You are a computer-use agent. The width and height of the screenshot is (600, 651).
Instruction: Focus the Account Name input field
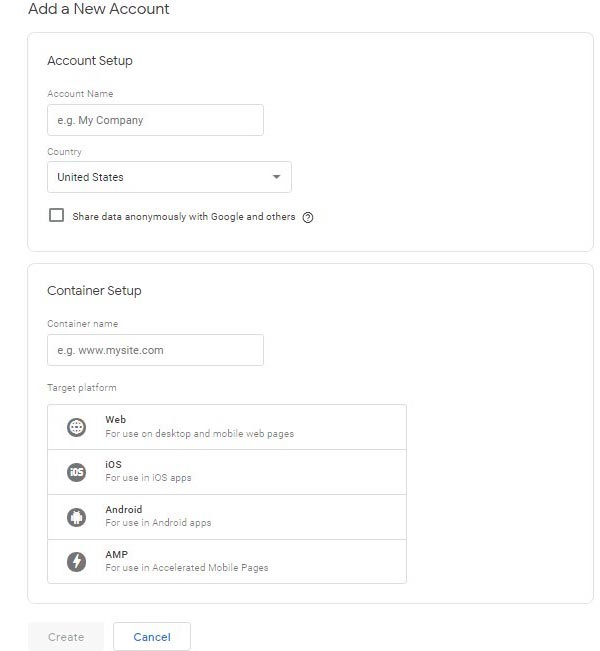(155, 120)
